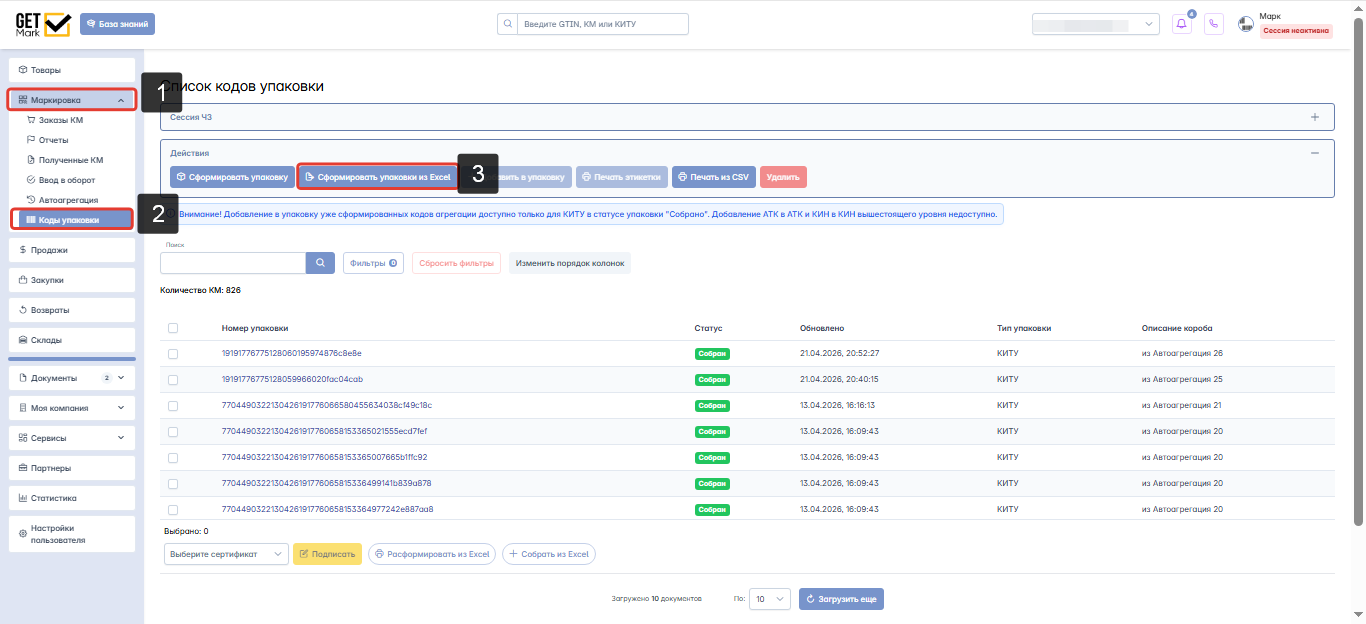Check the row ending 665b1ffc92
The image size is (1366, 624).
click(x=173, y=458)
